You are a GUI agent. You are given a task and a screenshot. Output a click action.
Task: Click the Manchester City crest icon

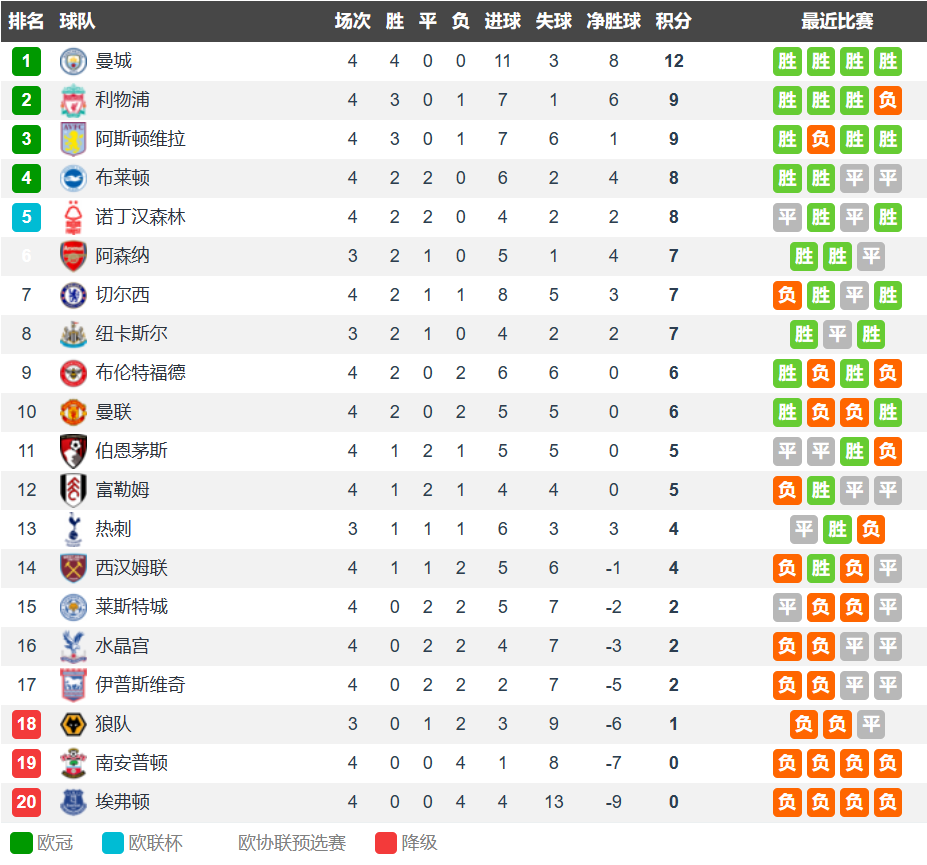pos(73,61)
